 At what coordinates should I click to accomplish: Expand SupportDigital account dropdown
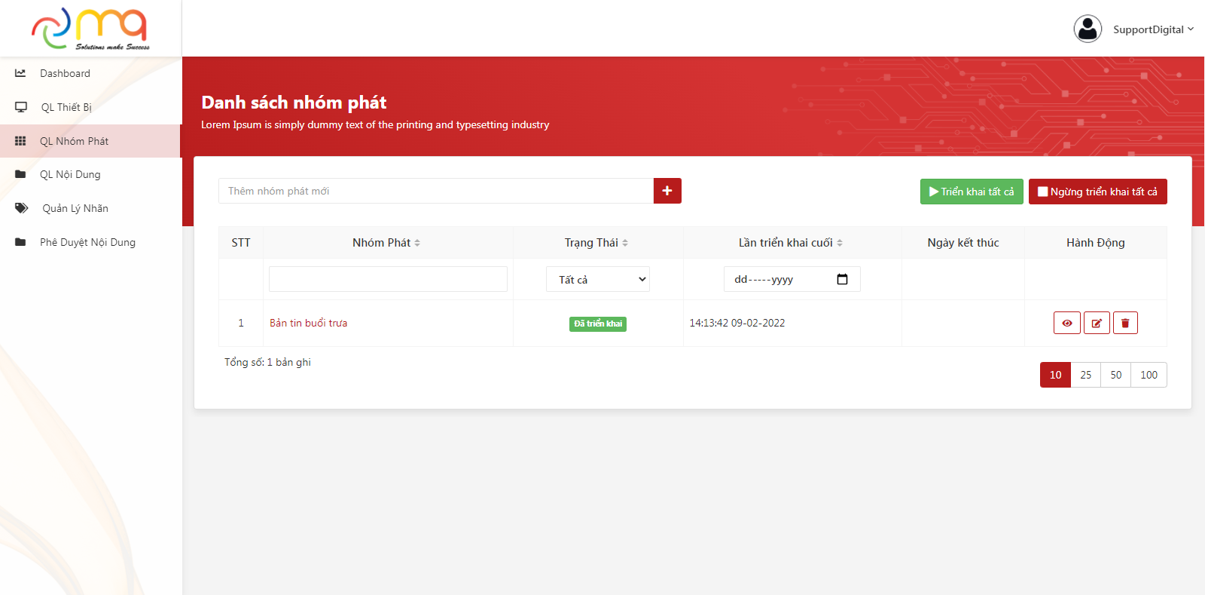pyautogui.click(x=1153, y=30)
